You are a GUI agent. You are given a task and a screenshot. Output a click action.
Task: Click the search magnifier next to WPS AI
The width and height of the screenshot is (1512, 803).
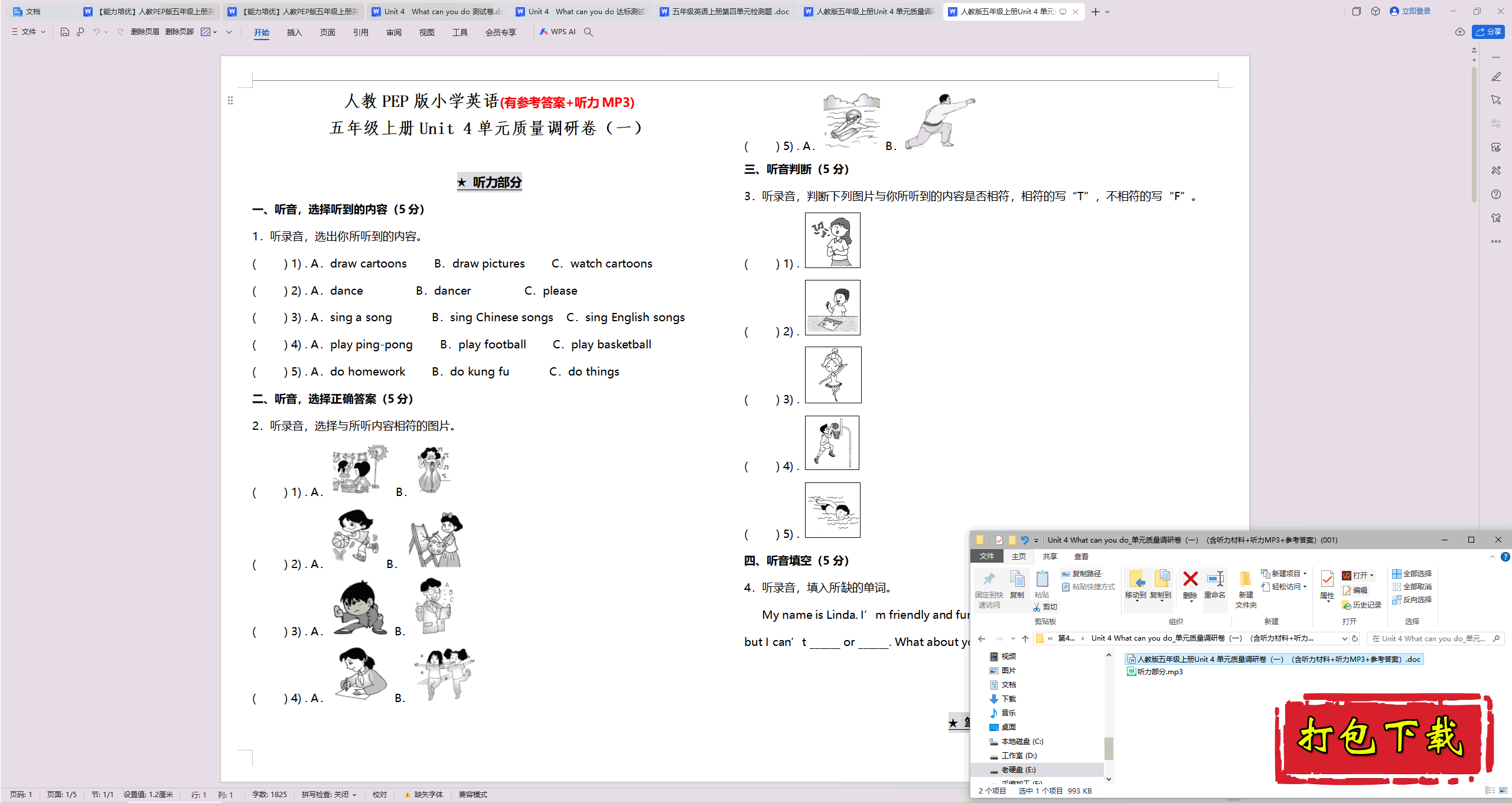(588, 32)
